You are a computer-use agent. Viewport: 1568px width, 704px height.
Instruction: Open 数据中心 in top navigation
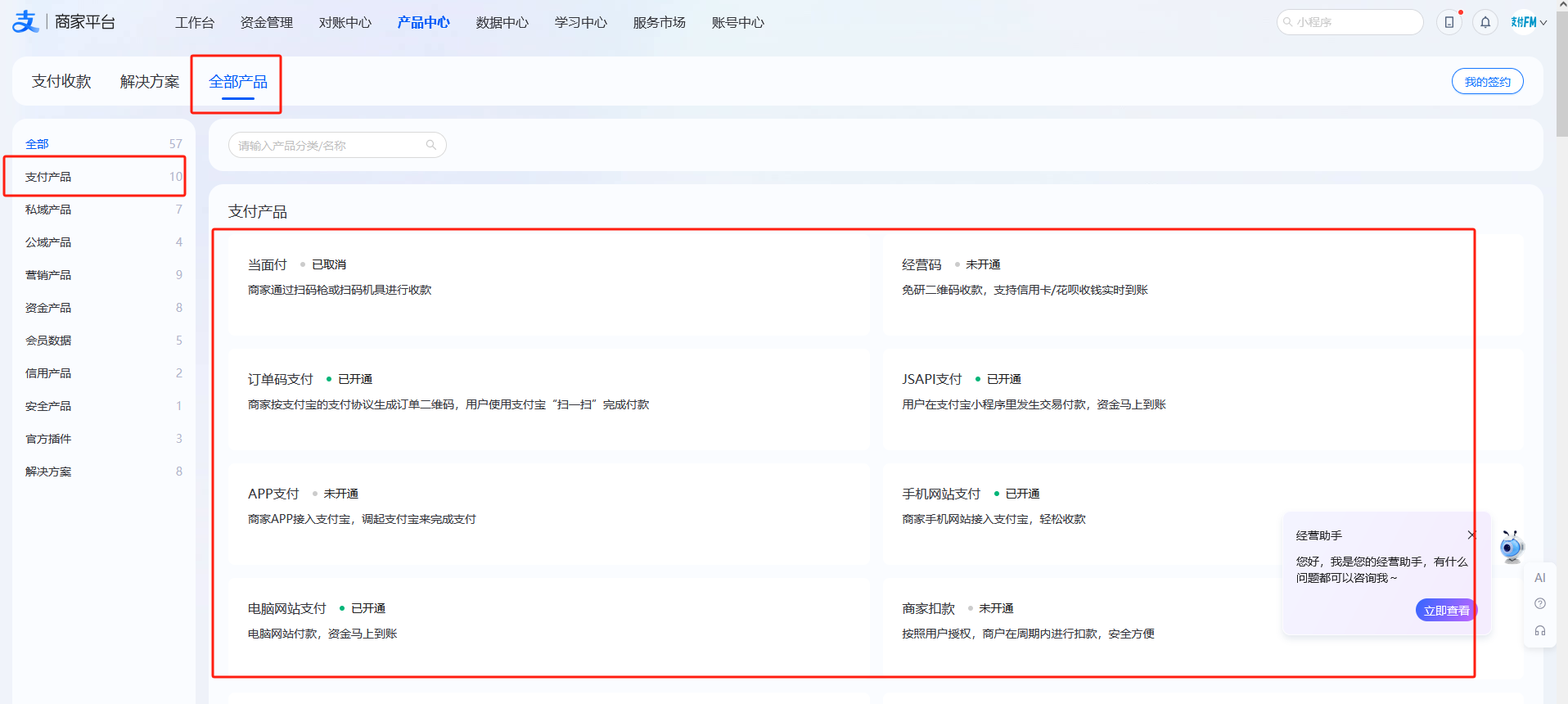502,22
